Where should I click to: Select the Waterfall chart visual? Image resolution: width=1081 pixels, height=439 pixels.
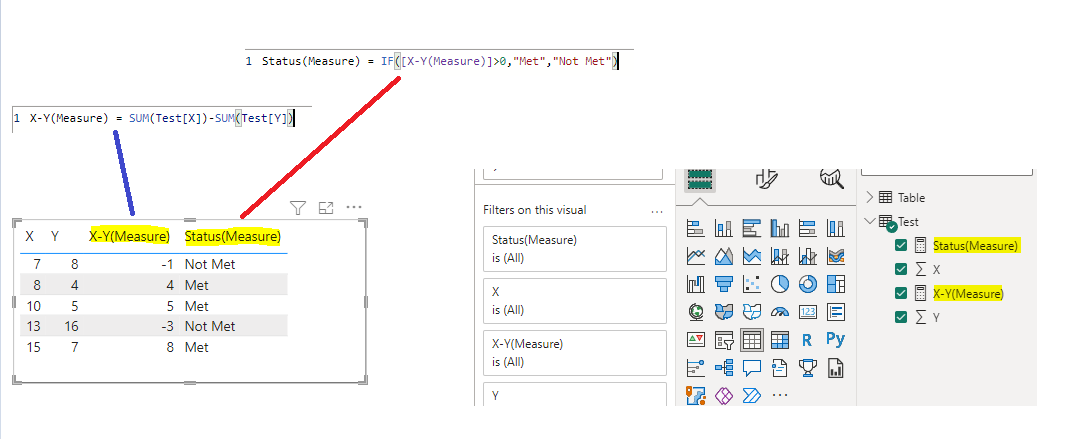[x=696, y=283]
